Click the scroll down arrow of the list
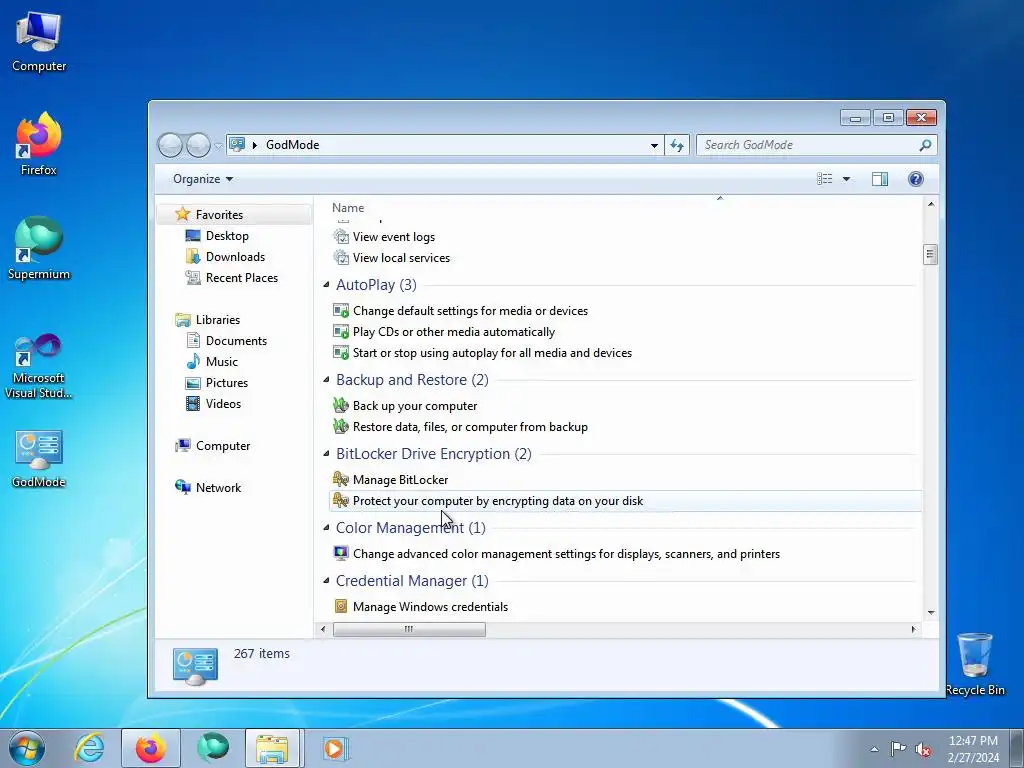 931,613
